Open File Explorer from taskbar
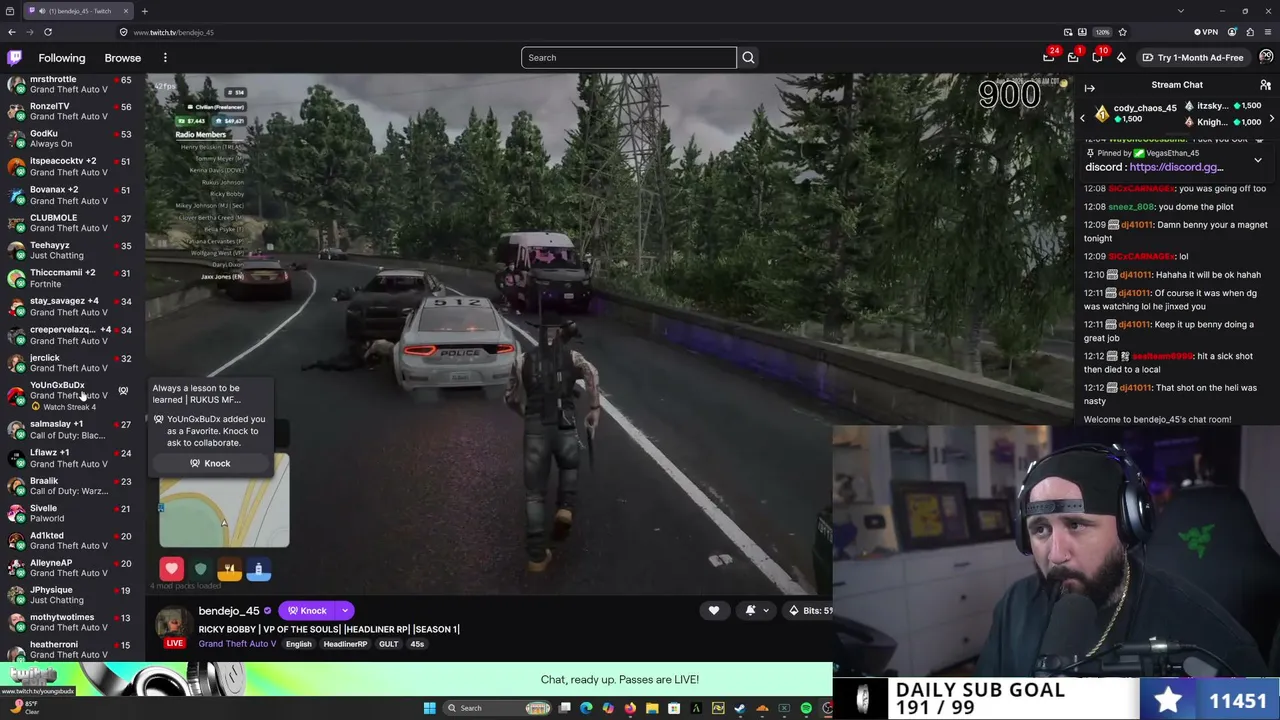The image size is (1280, 720). (652, 708)
